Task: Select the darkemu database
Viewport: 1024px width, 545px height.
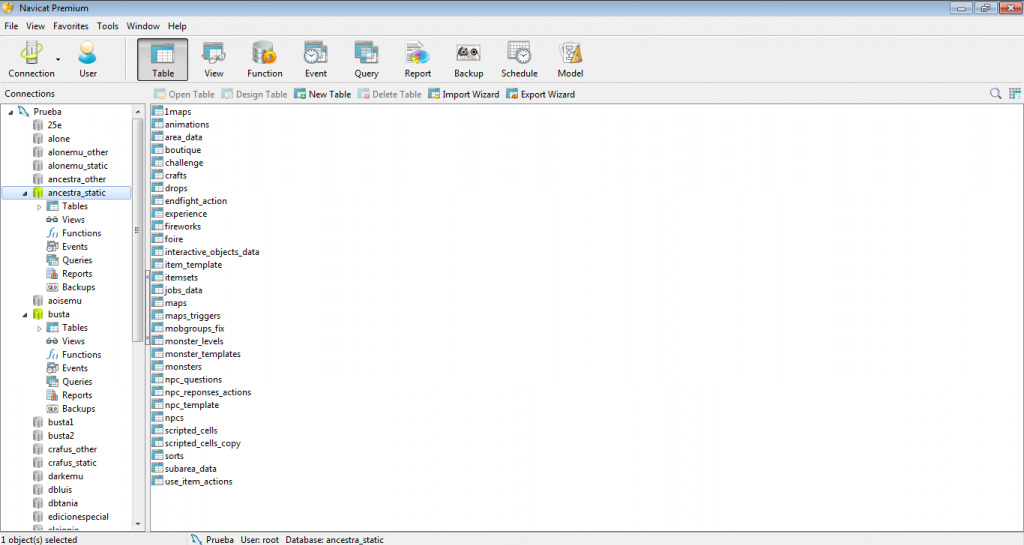Action: pyautogui.click(x=58, y=476)
